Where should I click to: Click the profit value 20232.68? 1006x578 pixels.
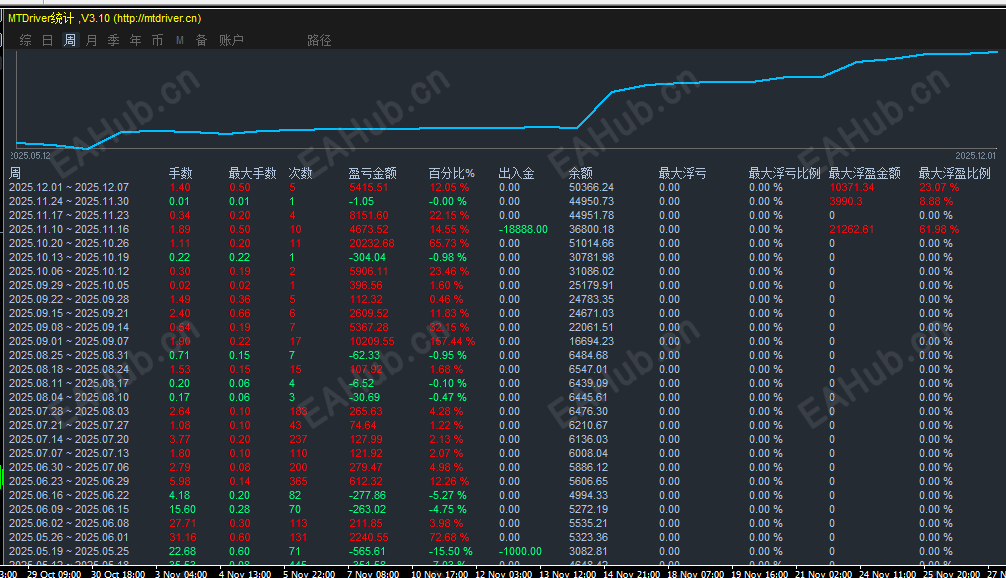[x=372, y=244]
